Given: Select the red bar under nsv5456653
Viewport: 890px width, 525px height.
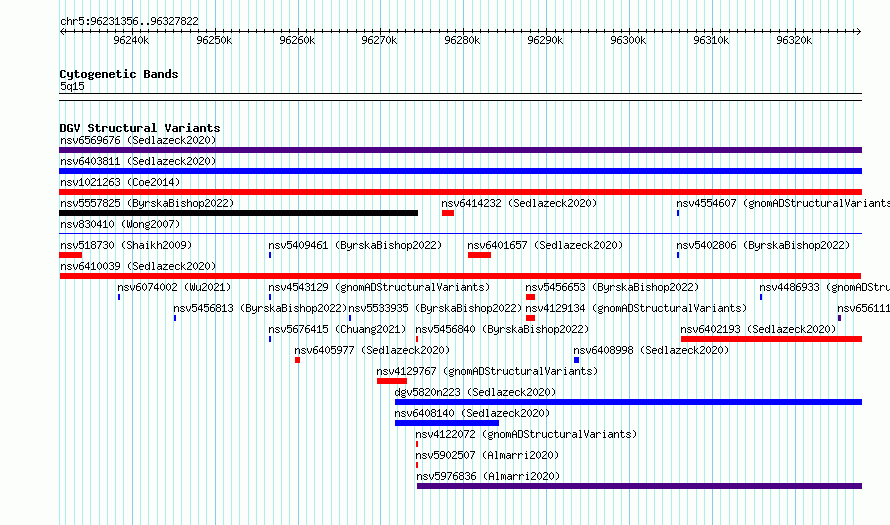Looking at the screenshot, I should pyautogui.click(x=530, y=297).
